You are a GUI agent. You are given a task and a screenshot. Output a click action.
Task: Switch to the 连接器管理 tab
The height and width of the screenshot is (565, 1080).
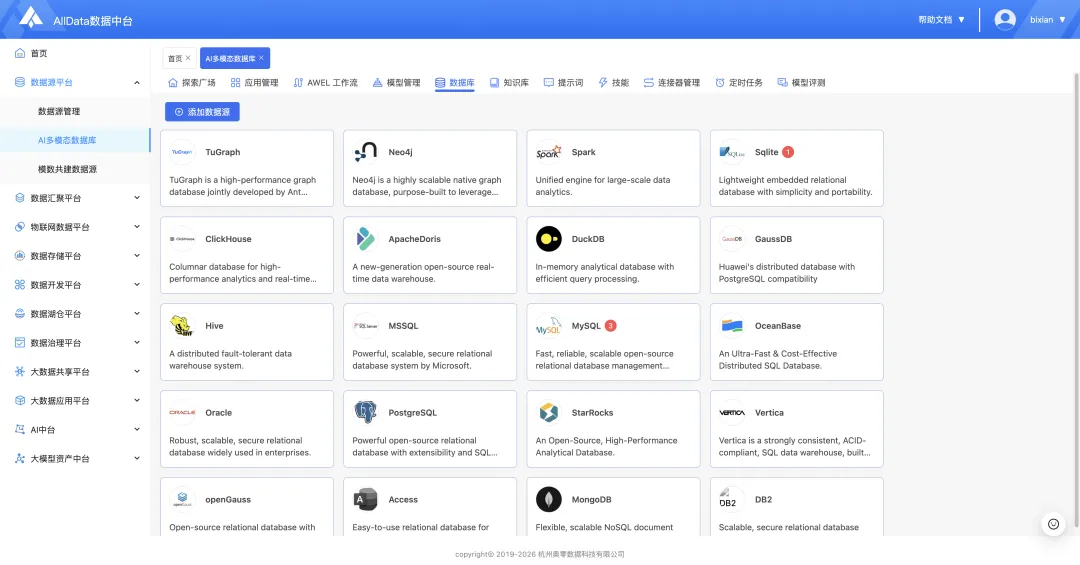tap(672, 83)
